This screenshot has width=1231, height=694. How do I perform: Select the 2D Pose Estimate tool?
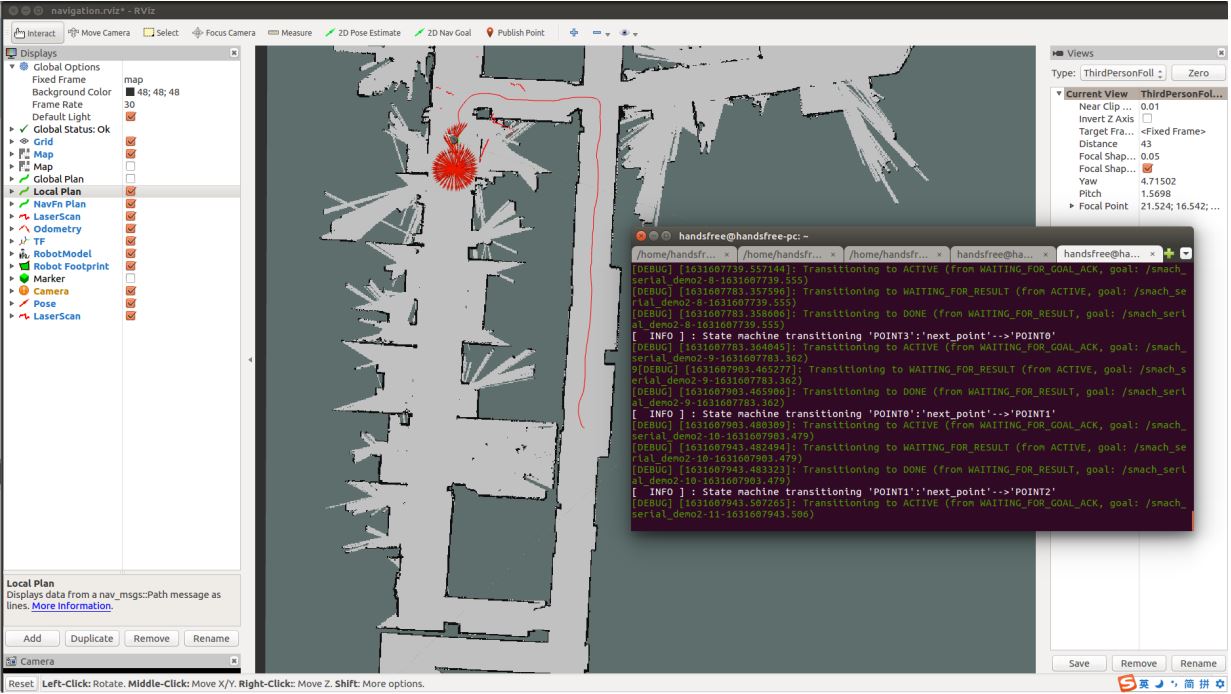tap(363, 32)
